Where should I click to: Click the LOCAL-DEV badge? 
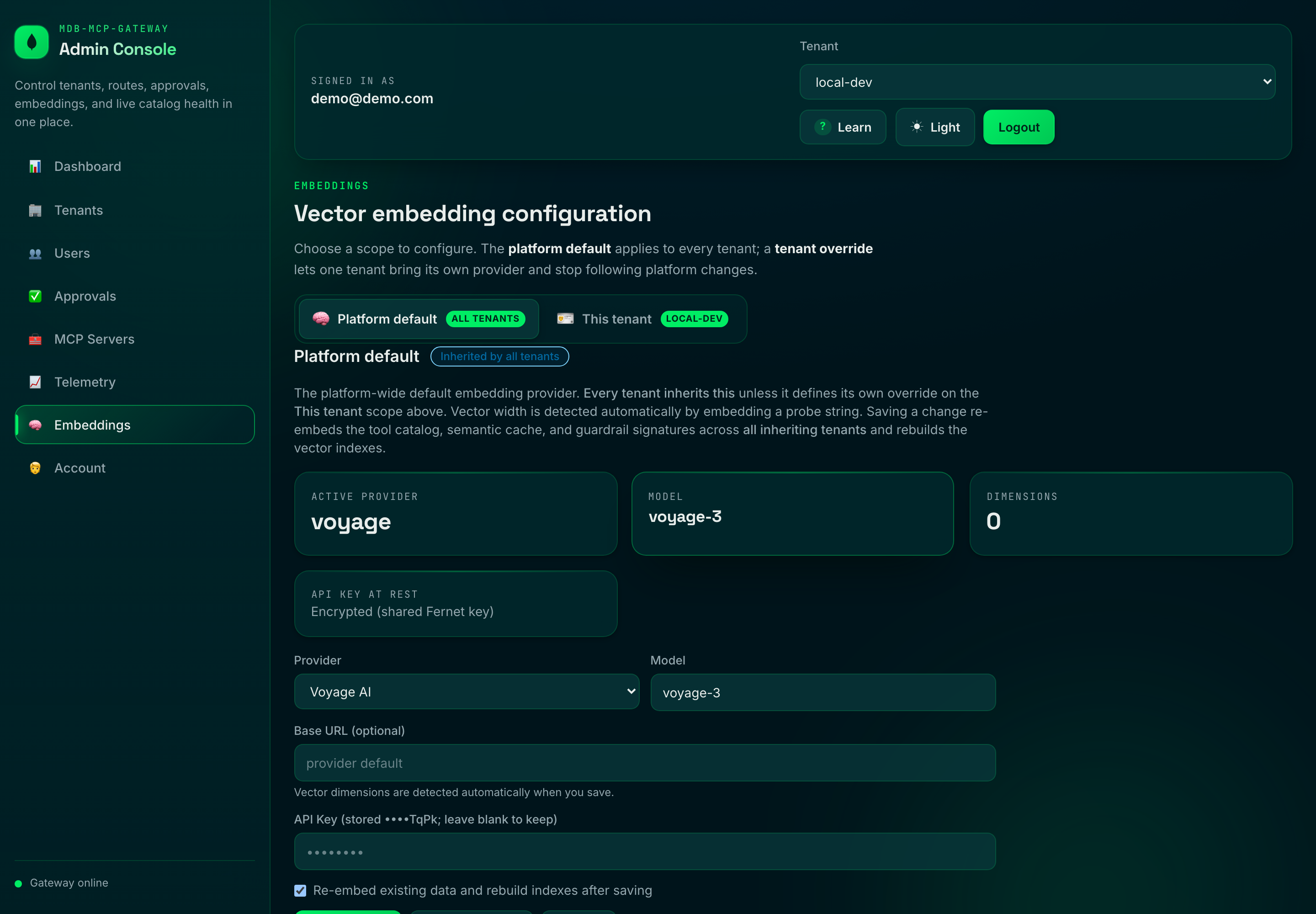pos(694,319)
